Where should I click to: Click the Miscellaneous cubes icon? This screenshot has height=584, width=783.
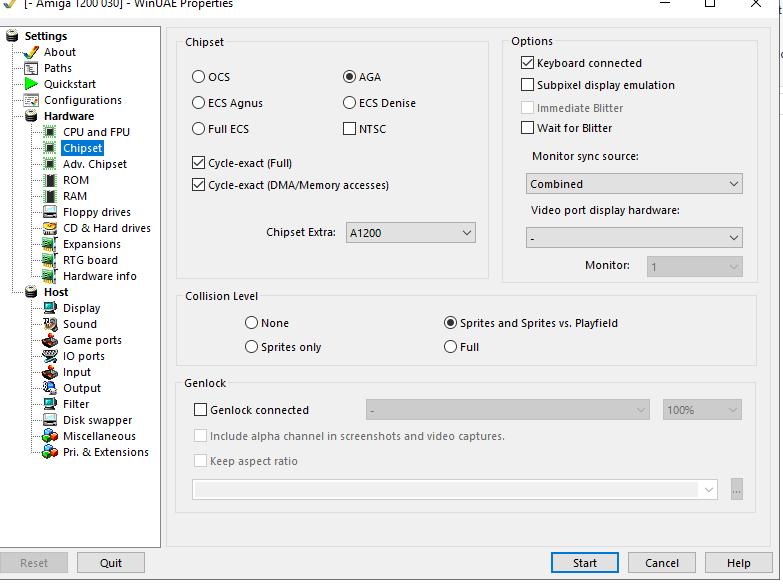tap(50, 436)
